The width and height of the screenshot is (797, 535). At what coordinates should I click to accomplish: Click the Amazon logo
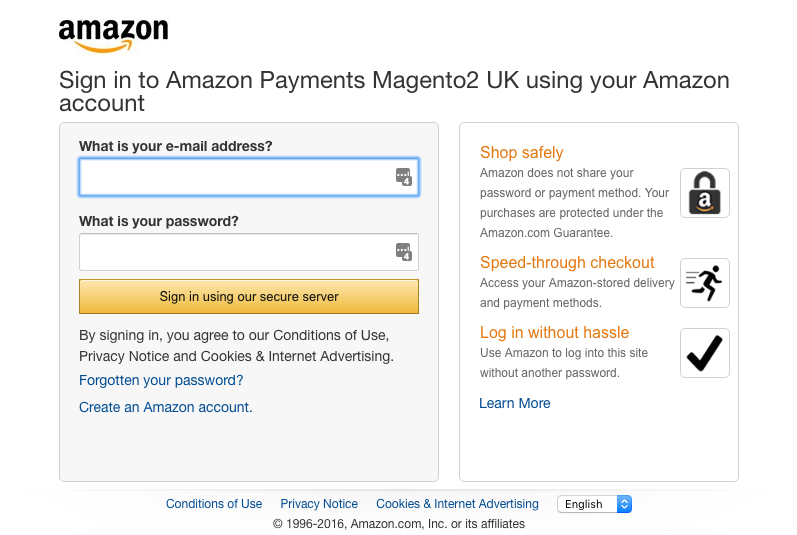(x=113, y=35)
